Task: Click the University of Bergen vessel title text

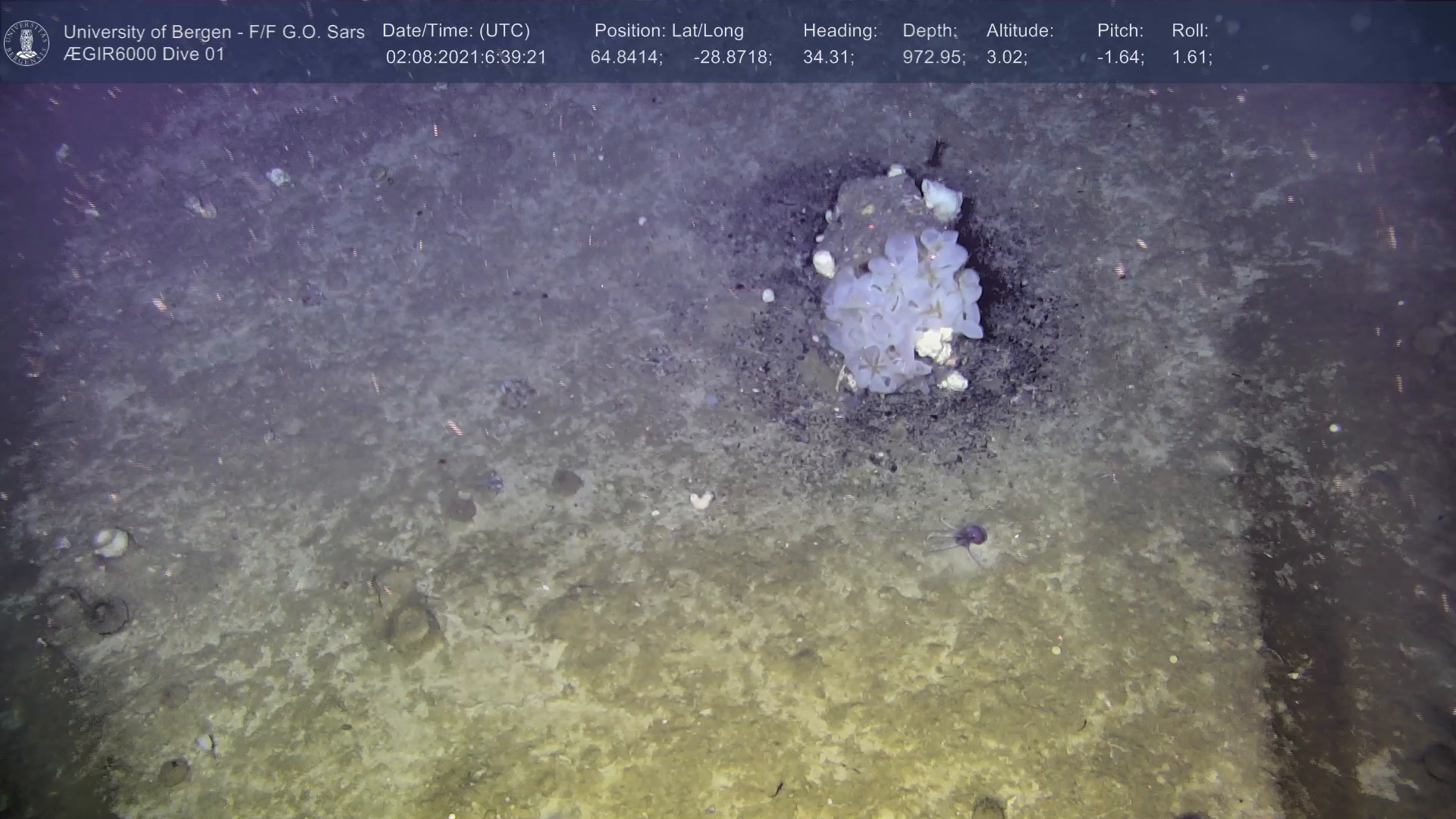Action: coord(214,32)
